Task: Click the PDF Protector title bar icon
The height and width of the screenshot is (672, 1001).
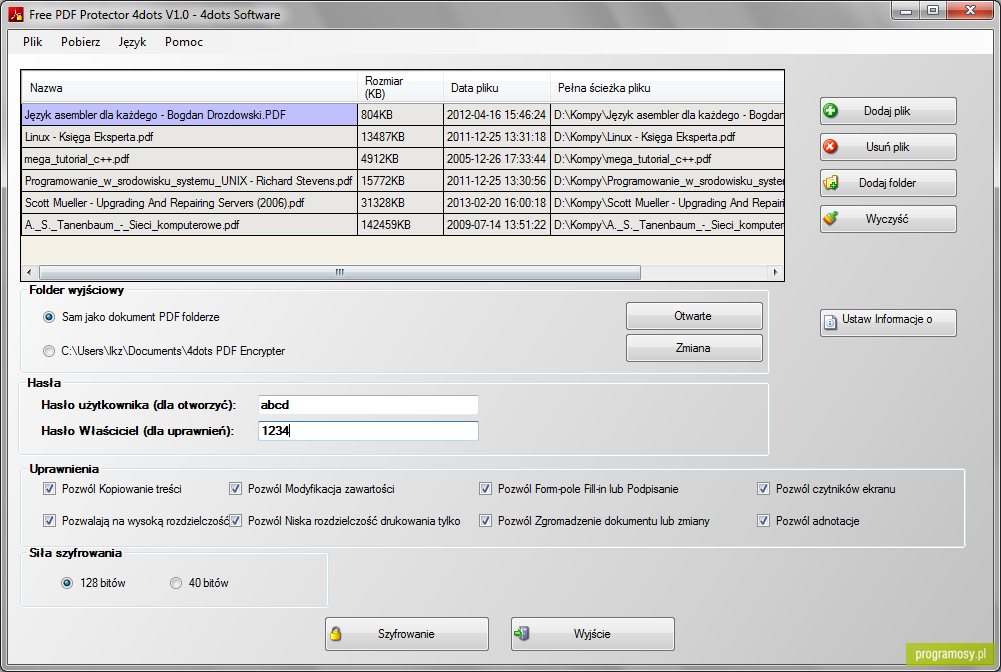Action: click(16, 14)
